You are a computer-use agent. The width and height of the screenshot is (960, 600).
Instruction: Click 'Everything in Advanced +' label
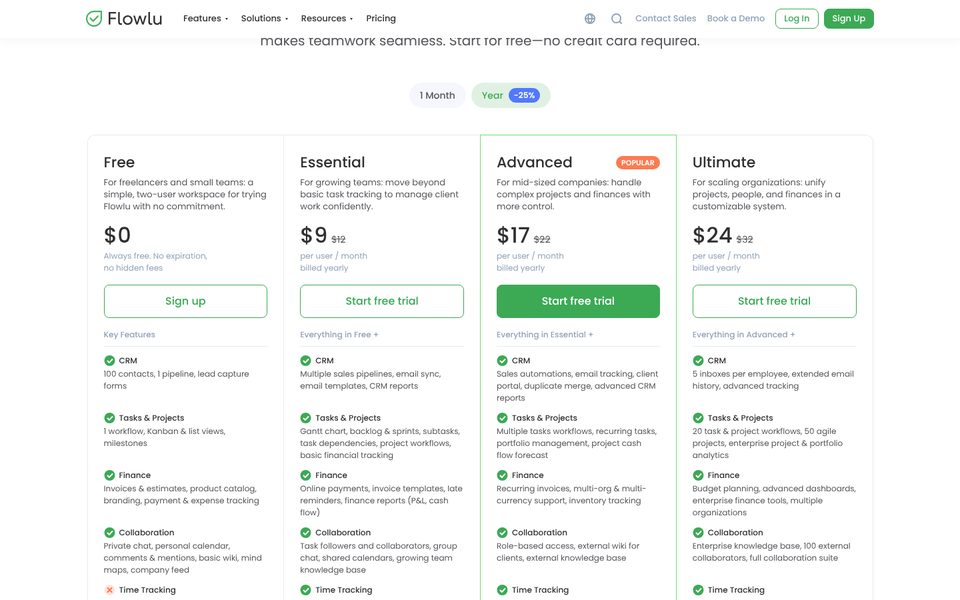coord(744,335)
